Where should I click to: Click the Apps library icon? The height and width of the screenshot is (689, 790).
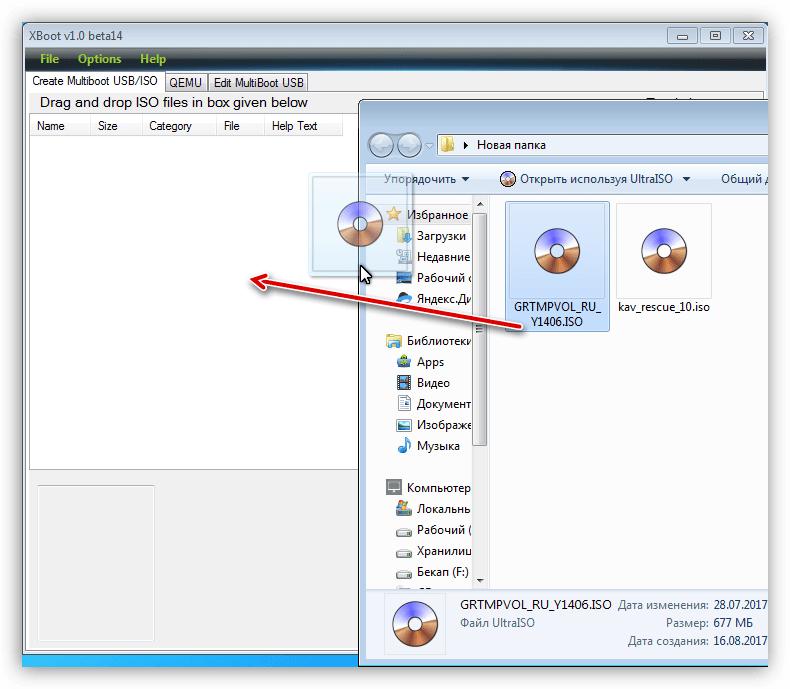pyautogui.click(x=404, y=362)
